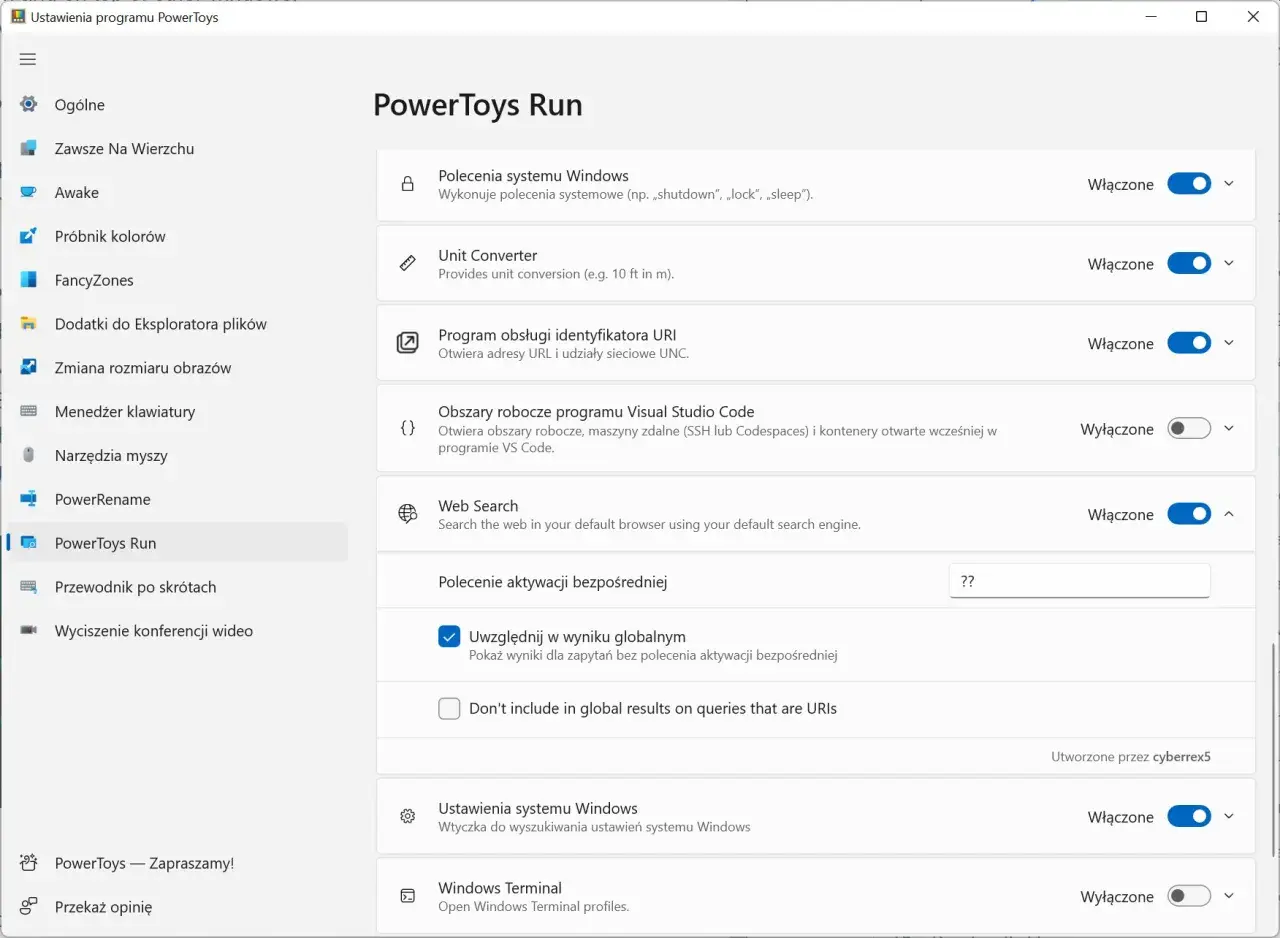Open the hamburger navigation menu
Viewport: 1280px width, 938px height.
pos(28,59)
